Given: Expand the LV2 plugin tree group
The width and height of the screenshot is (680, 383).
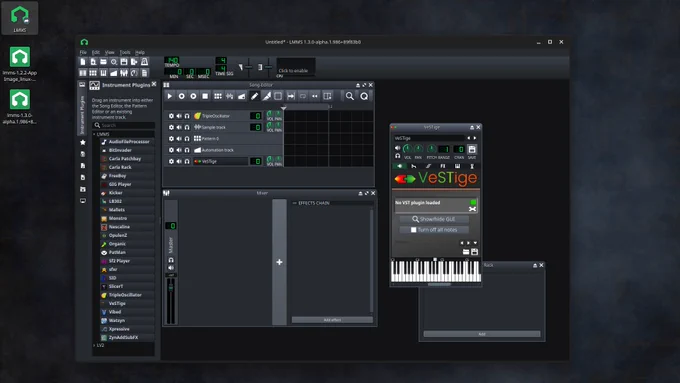Looking at the screenshot, I should [95, 345].
